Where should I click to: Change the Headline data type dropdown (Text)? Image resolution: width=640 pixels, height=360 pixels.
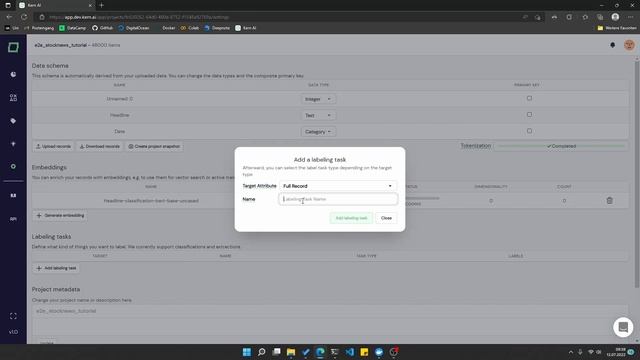tap(318, 116)
